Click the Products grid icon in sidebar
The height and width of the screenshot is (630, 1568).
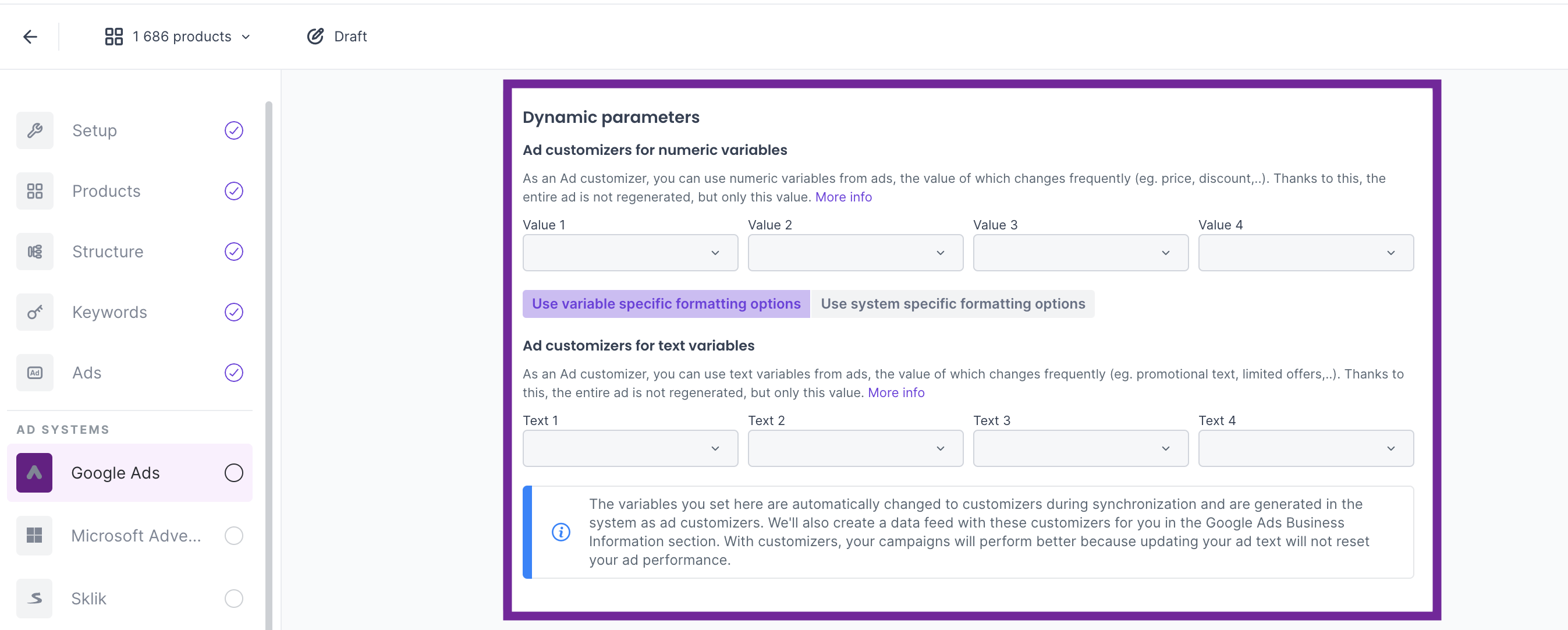click(35, 191)
